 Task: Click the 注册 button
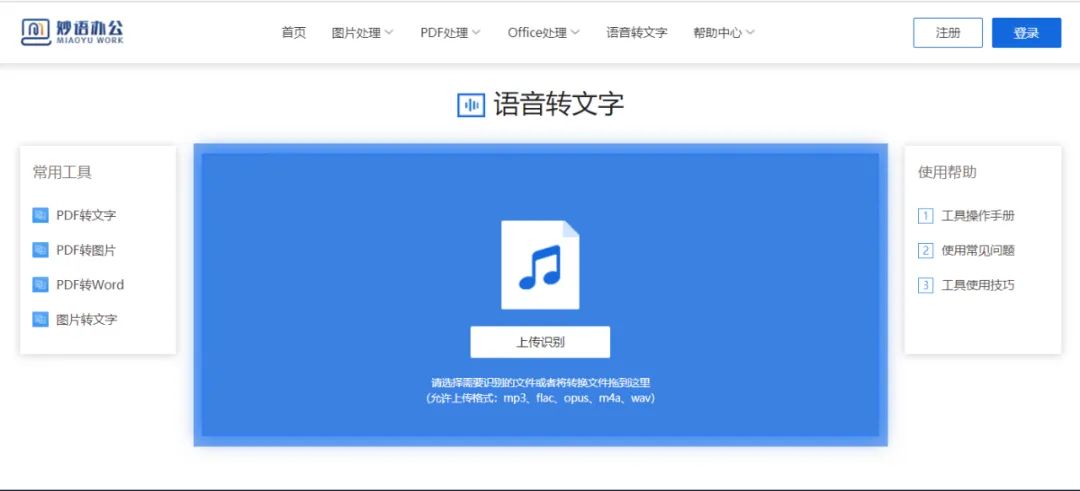pyautogui.click(x=948, y=33)
